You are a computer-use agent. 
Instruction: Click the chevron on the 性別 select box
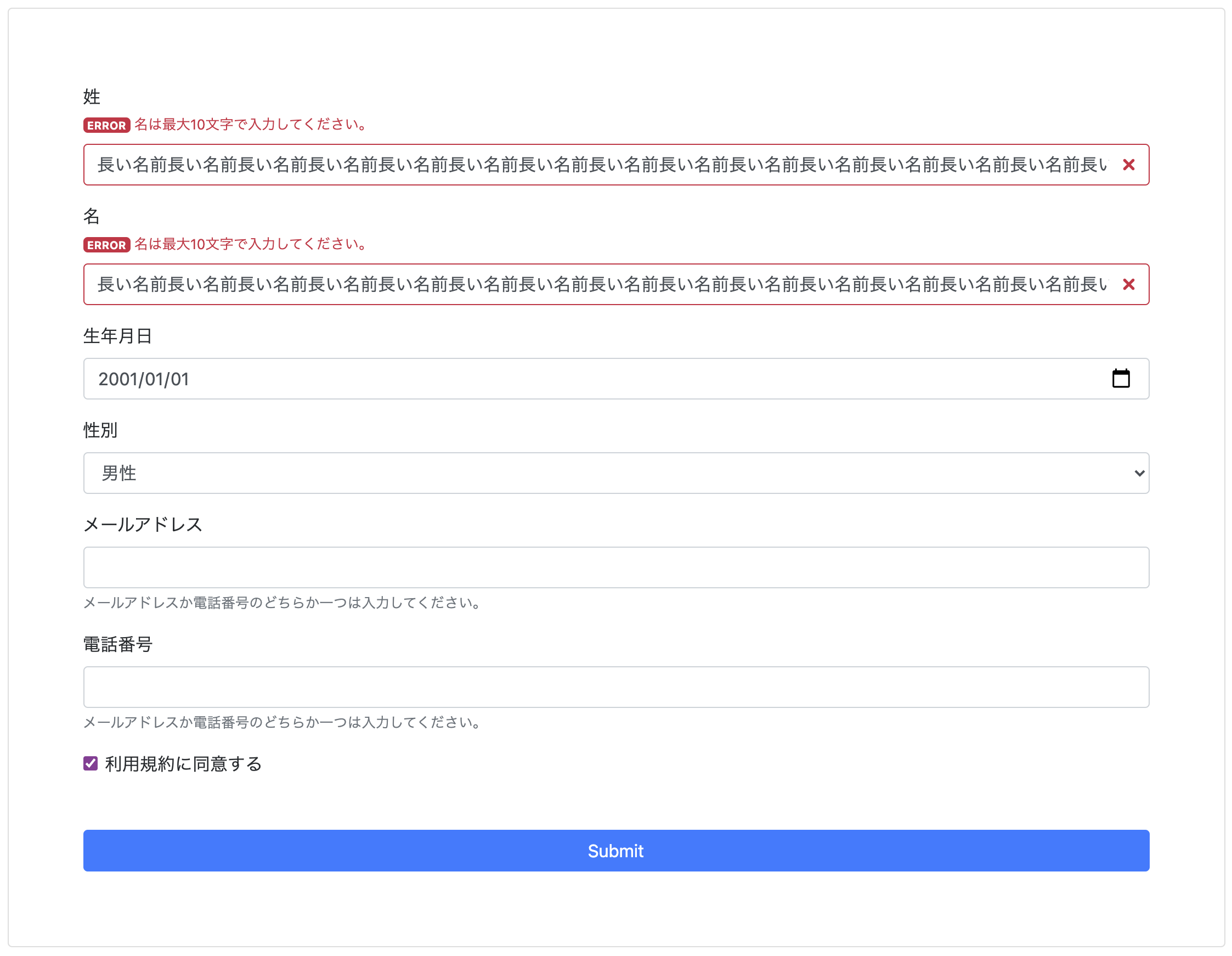tap(1139, 473)
